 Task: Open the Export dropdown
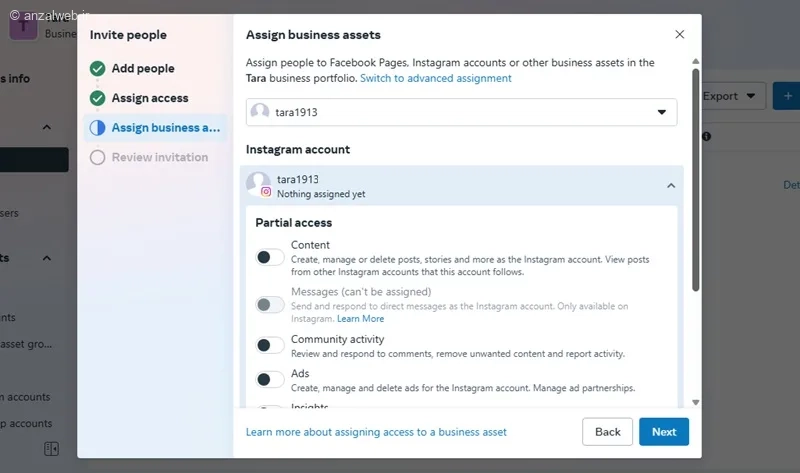click(733, 96)
